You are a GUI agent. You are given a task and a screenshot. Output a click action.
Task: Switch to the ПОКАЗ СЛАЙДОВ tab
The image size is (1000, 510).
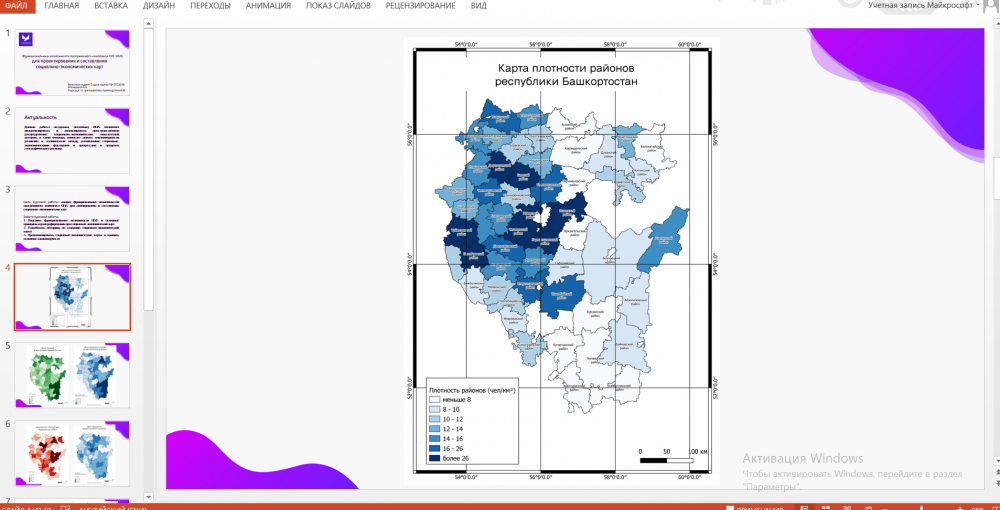(x=336, y=6)
